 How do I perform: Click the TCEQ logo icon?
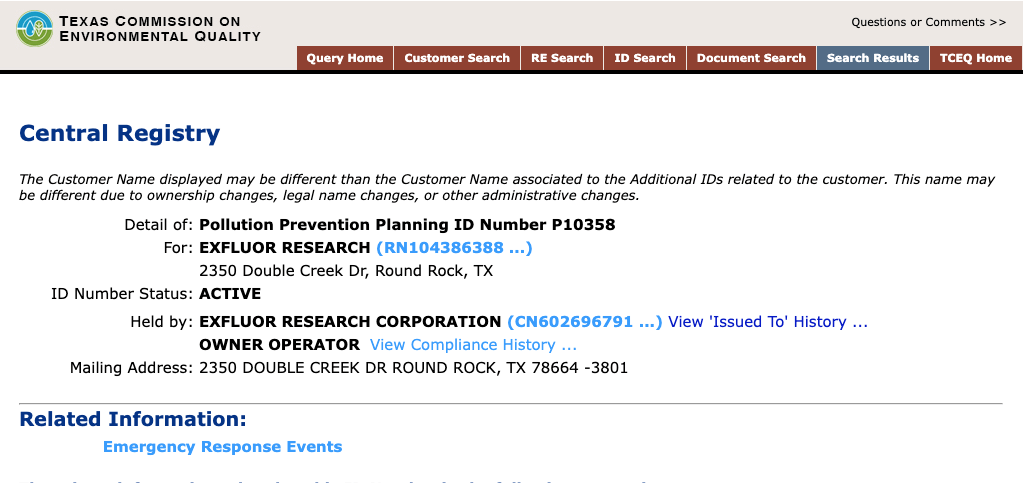point(35,28)
